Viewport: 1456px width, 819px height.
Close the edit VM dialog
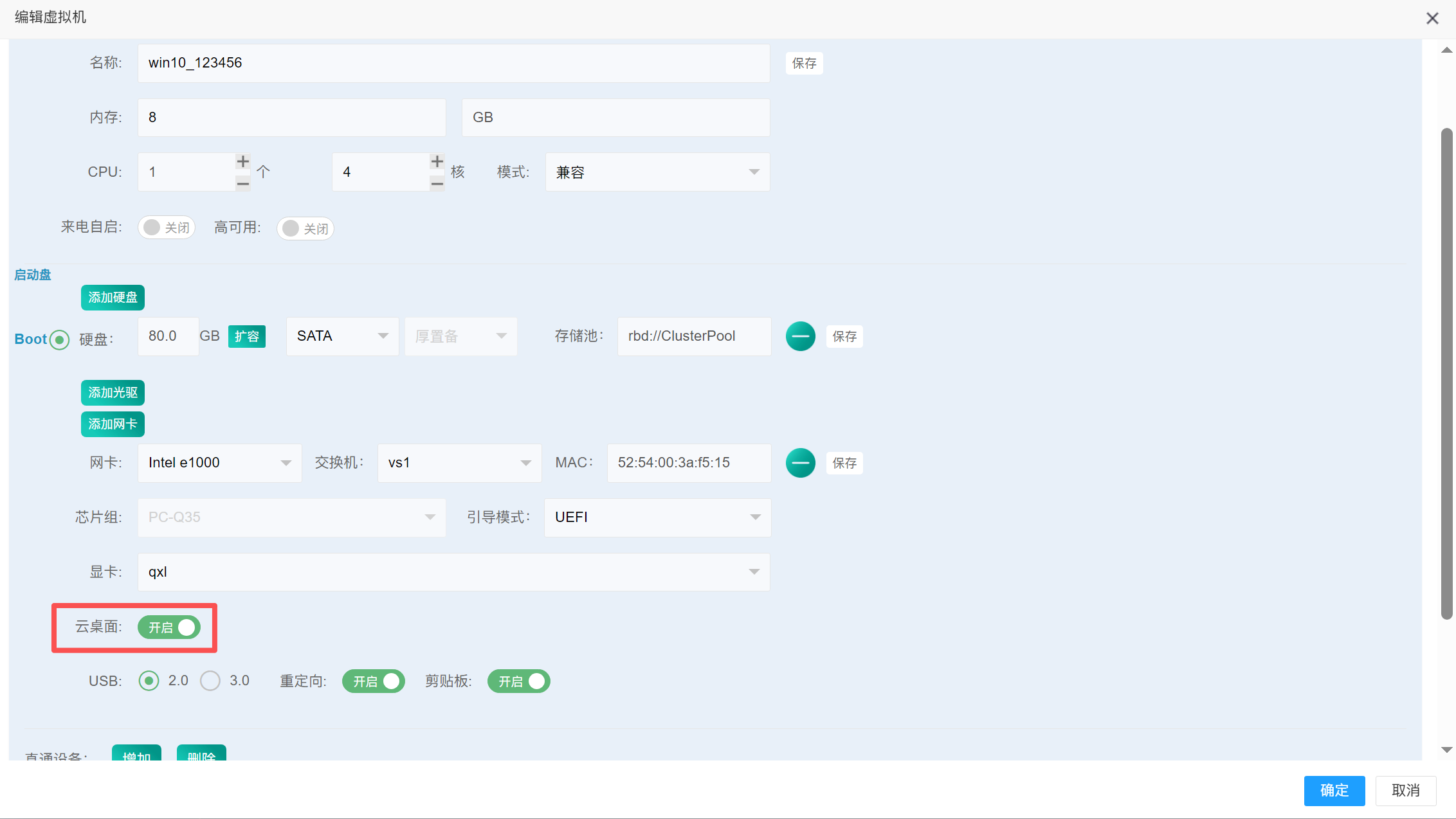click(1432, 18)
